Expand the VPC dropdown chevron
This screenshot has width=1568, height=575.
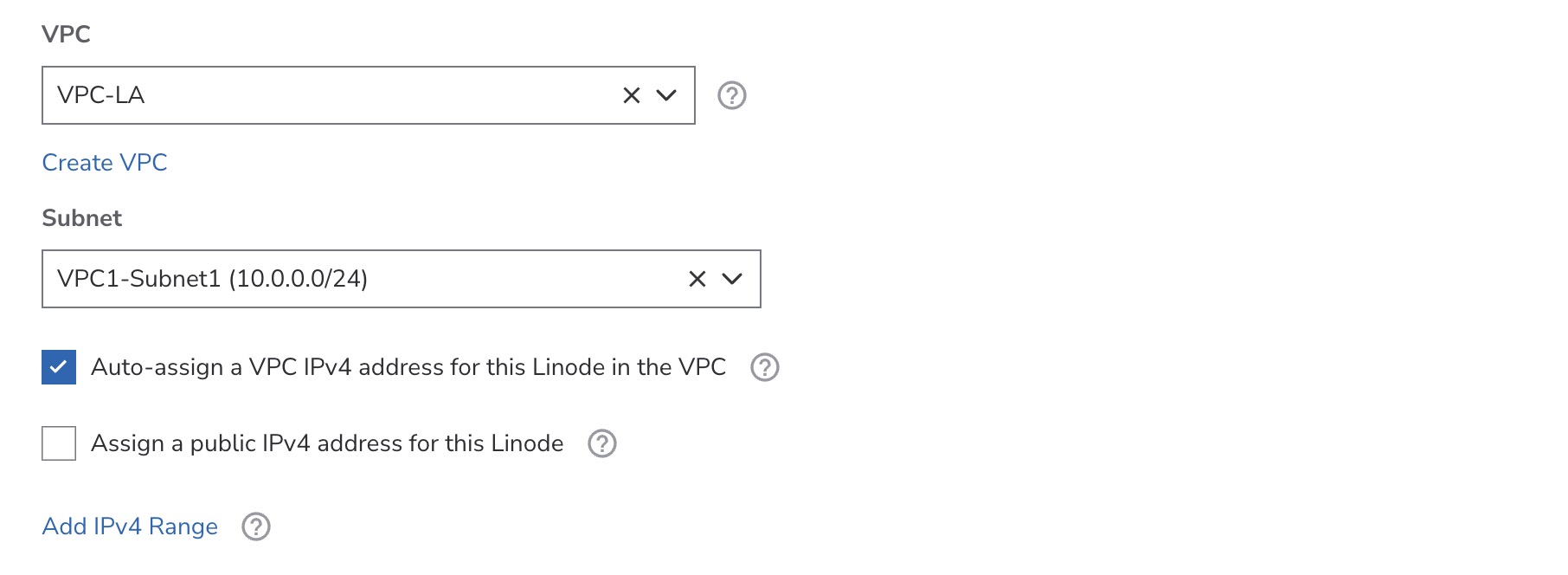point(666,95)
